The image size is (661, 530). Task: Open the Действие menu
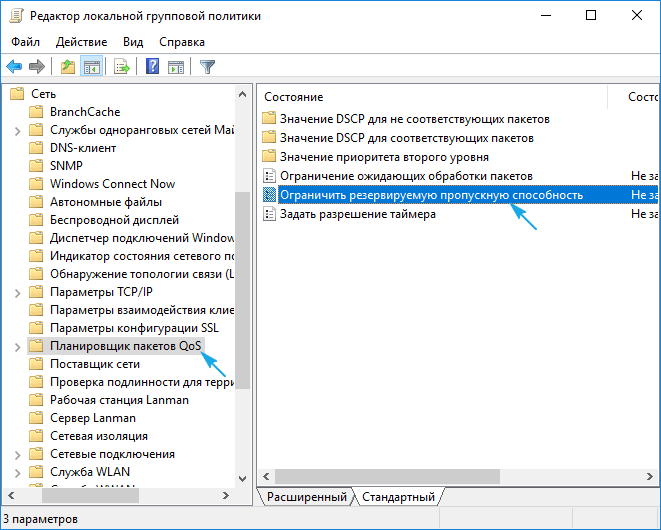[x=81, y=42]
